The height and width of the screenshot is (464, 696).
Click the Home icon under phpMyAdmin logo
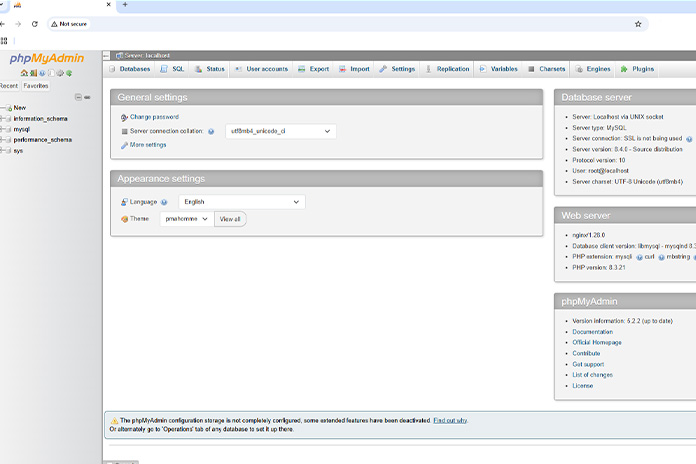coord(24,73)
